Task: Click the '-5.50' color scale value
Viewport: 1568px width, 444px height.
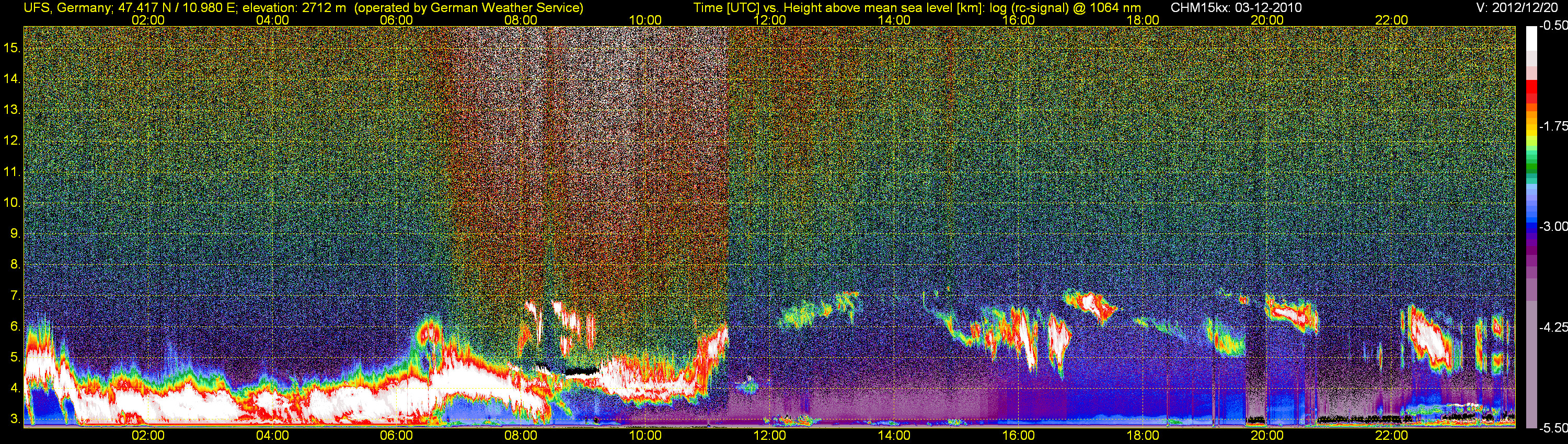Action: [x=1553, y=428]
